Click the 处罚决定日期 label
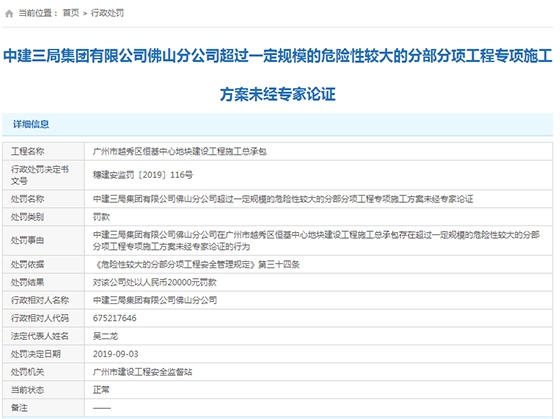 [36, 354]
